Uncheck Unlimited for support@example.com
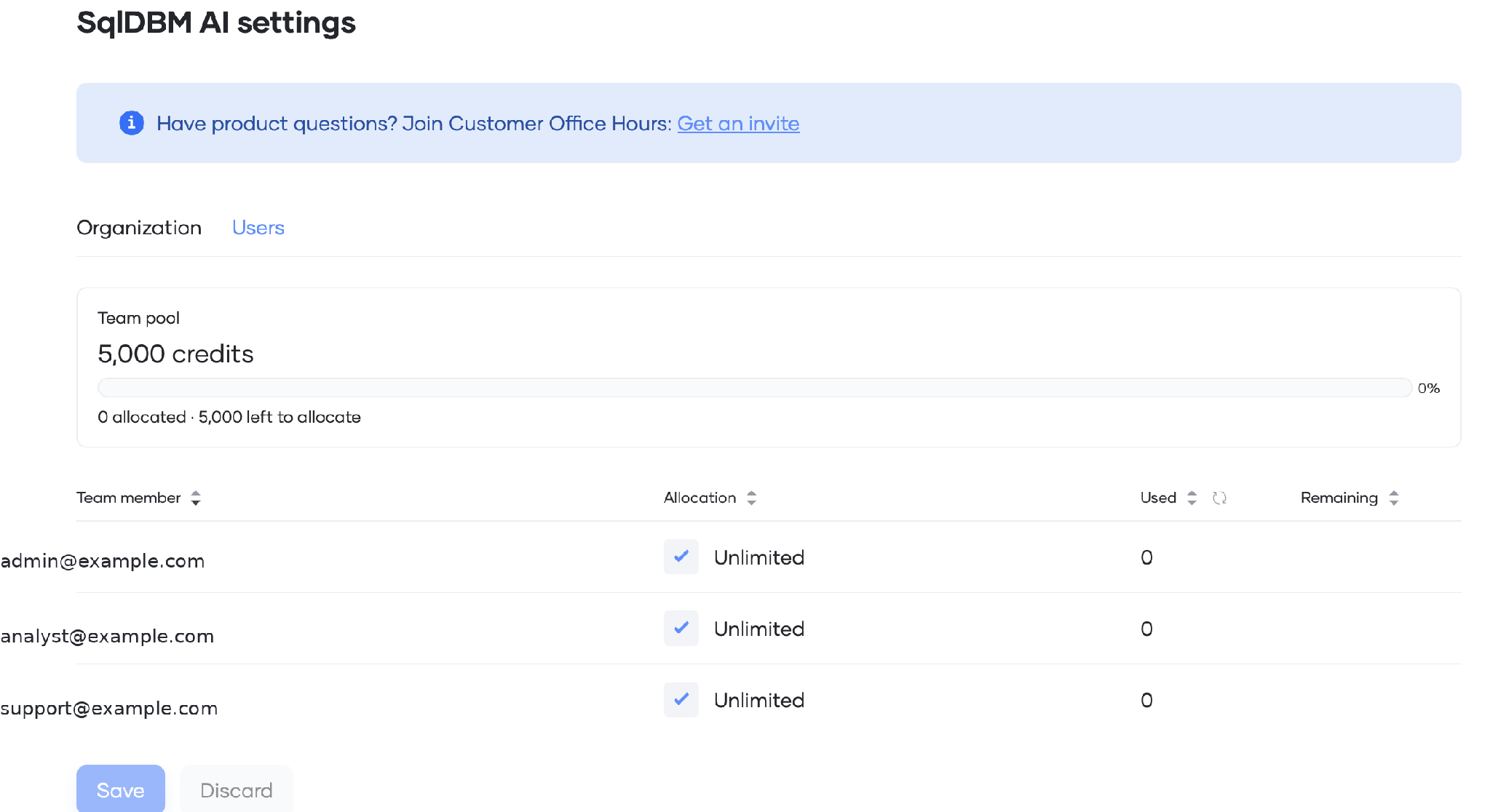Screen dimensions: 1490x812 681,699
